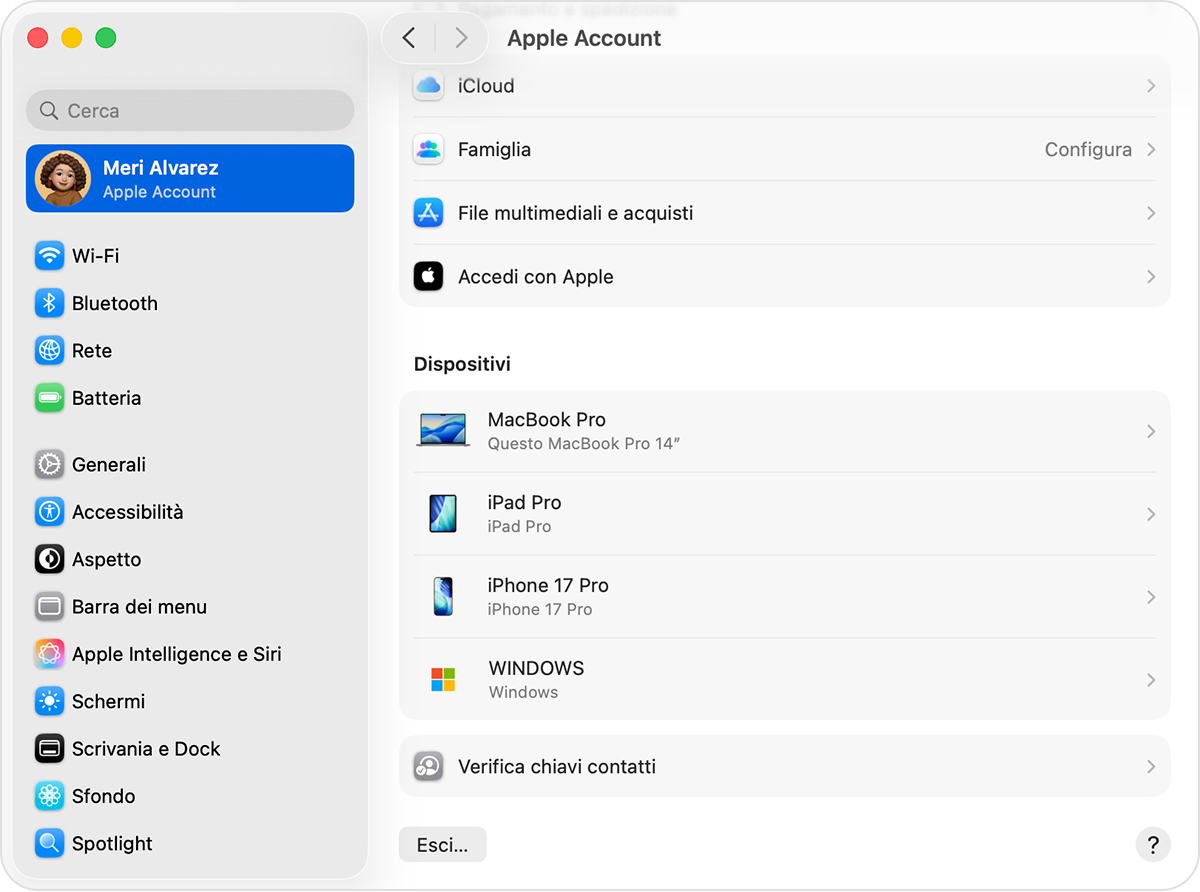Screen dimensions: 1200x892
Task: Select Meri Alvarez Apple Account profile
Action: [x=190, y=178]
